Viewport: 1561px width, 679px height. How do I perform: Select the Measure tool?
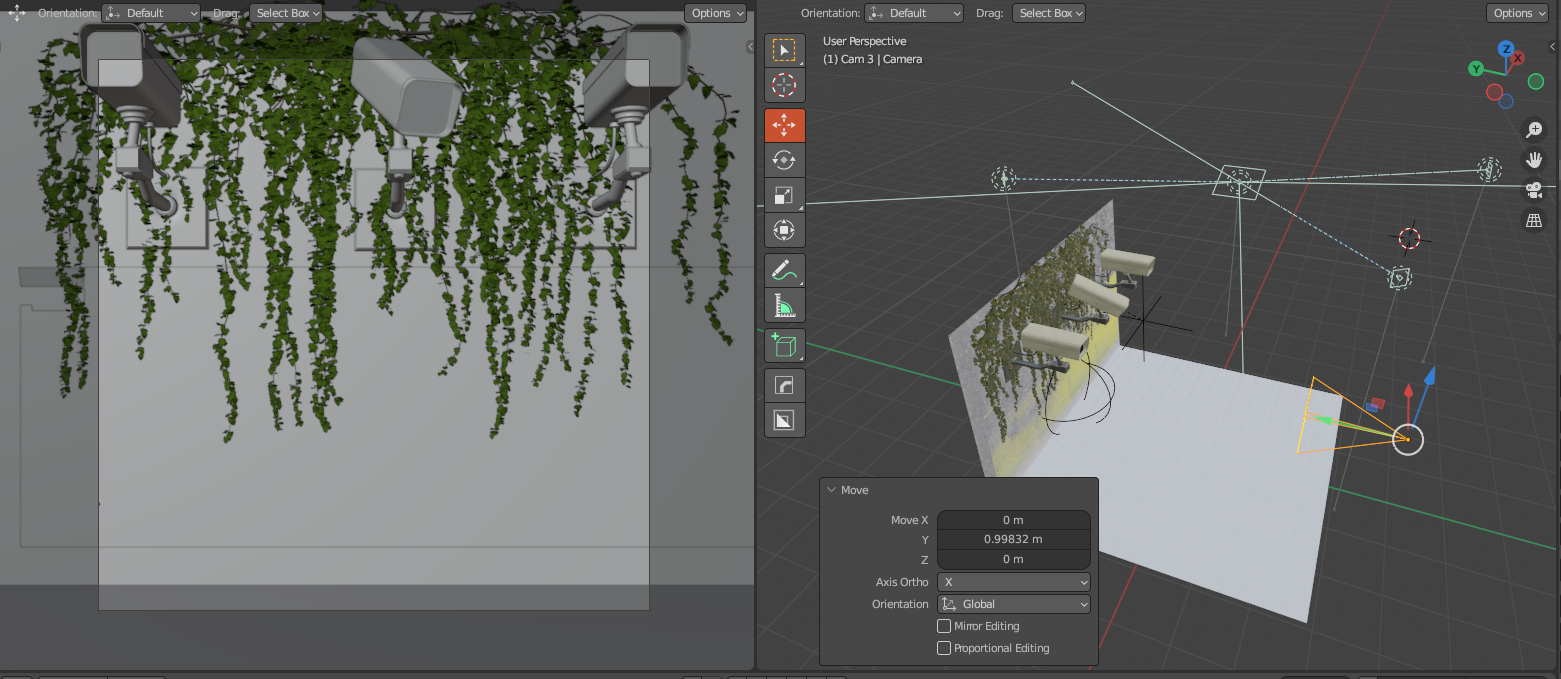(784, 305)
